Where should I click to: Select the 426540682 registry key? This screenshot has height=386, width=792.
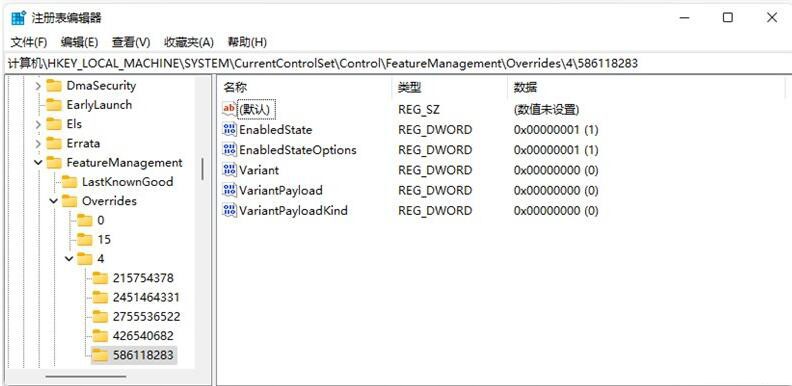coord(143,336)
